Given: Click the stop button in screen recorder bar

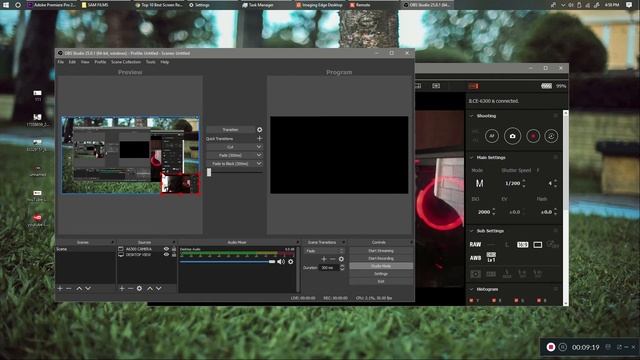Looking at the screenshot, I should [x=551, y=347].
